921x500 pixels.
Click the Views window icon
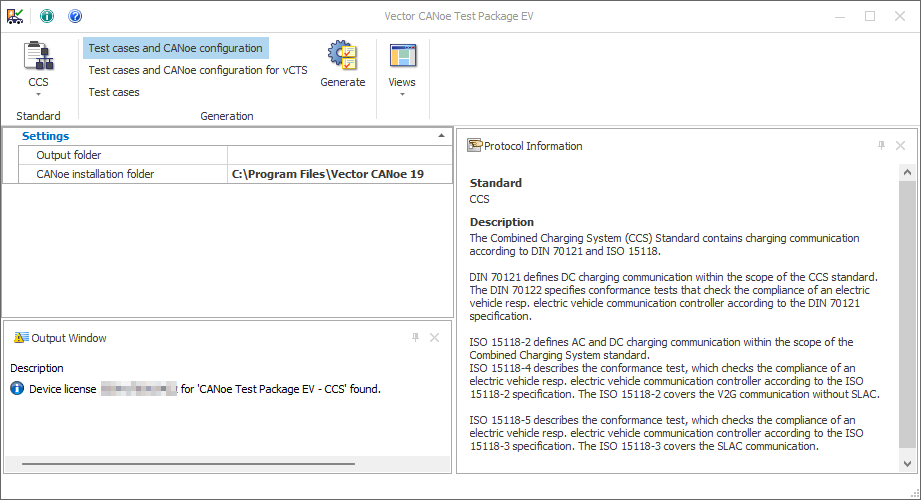402,56
